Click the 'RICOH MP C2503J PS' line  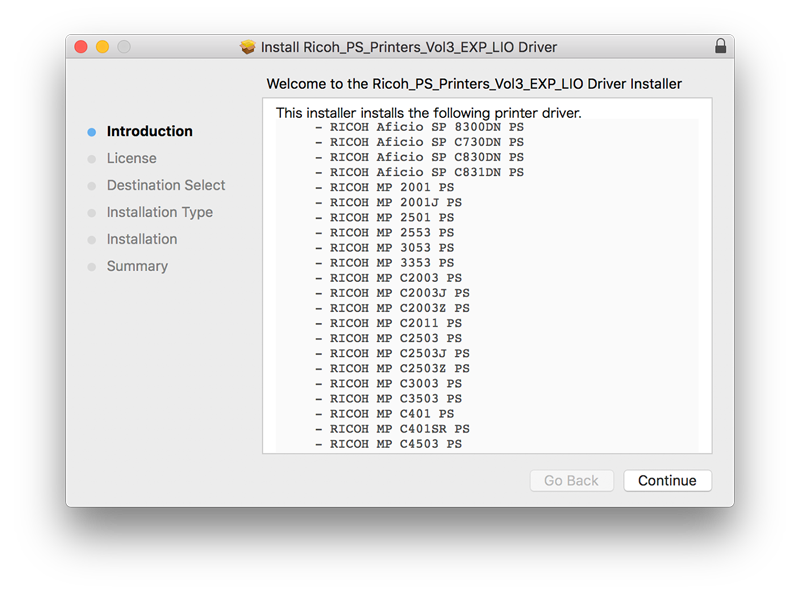pos(392,354)
